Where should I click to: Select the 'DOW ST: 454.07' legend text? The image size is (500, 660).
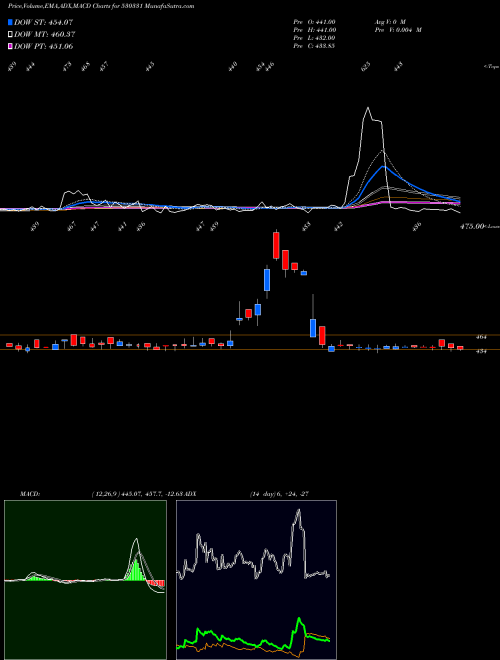point(44,22)
